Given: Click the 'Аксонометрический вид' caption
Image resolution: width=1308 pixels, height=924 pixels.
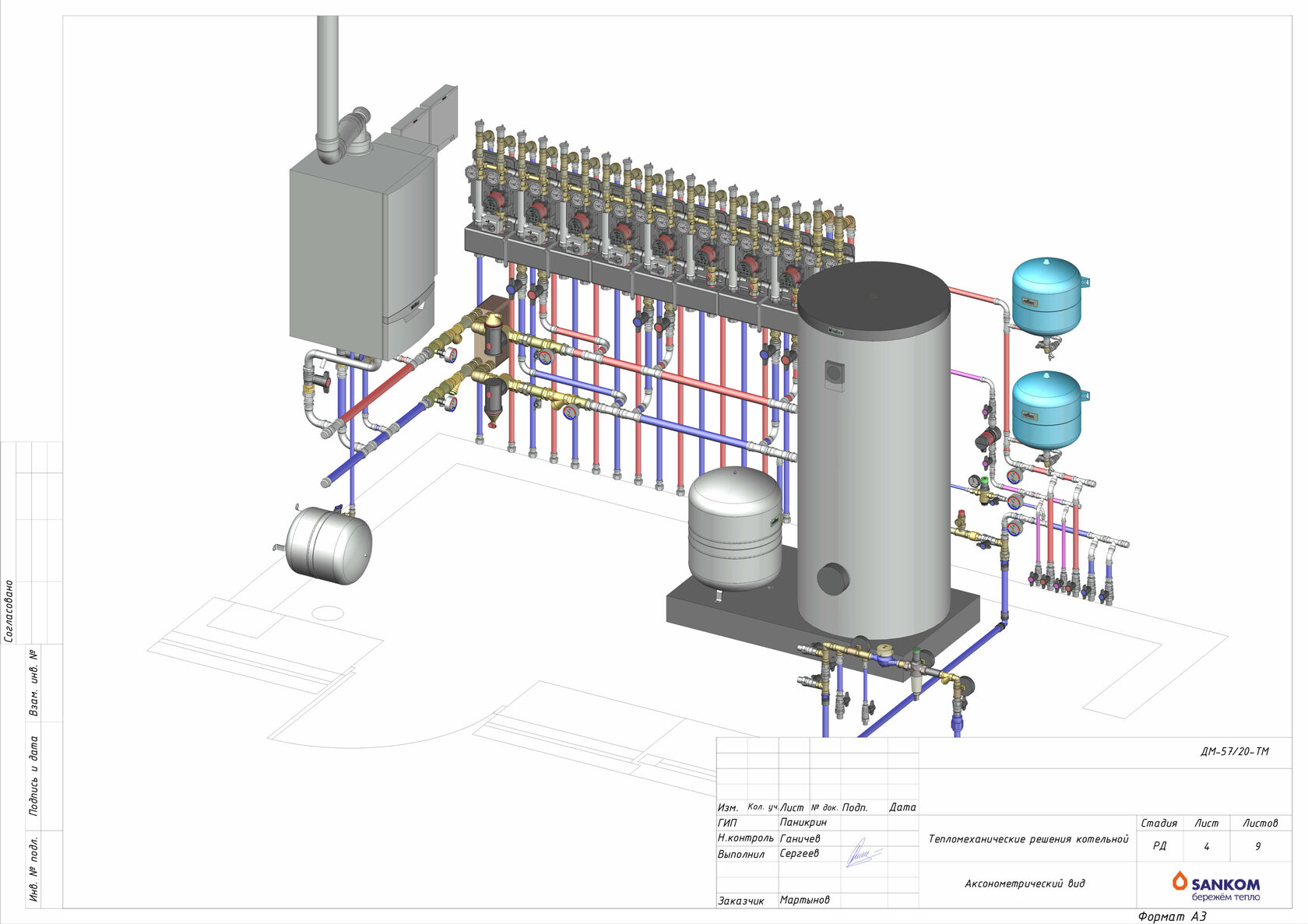Looking at the screenshot, I should click(1025, 884).
